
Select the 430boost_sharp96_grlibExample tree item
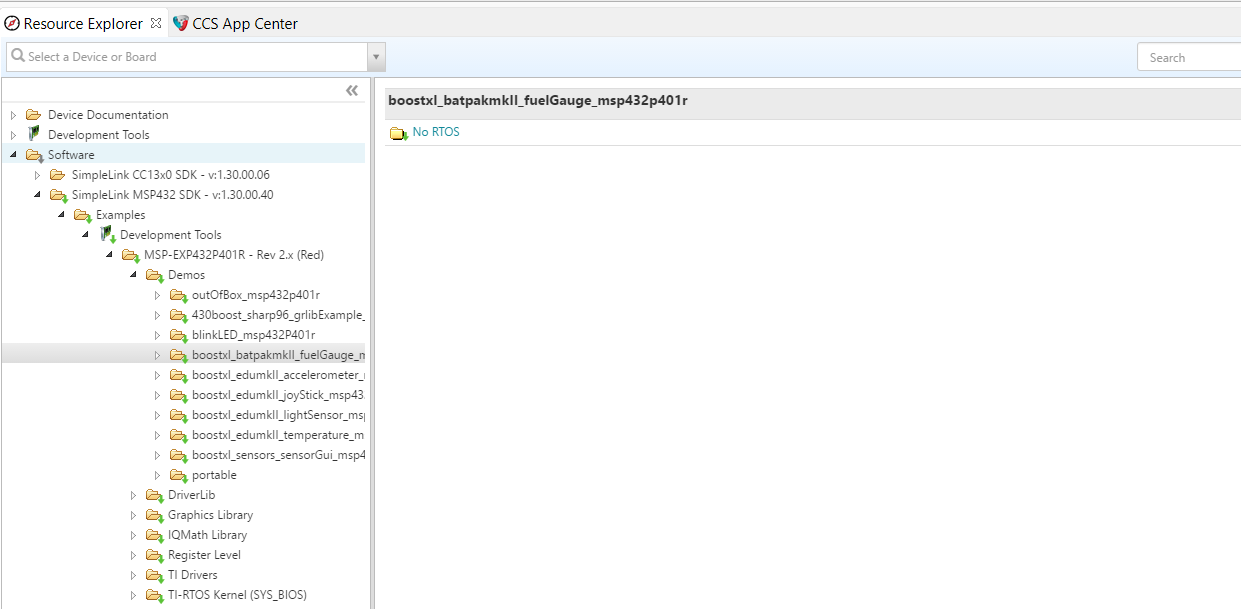pos(278,315)
